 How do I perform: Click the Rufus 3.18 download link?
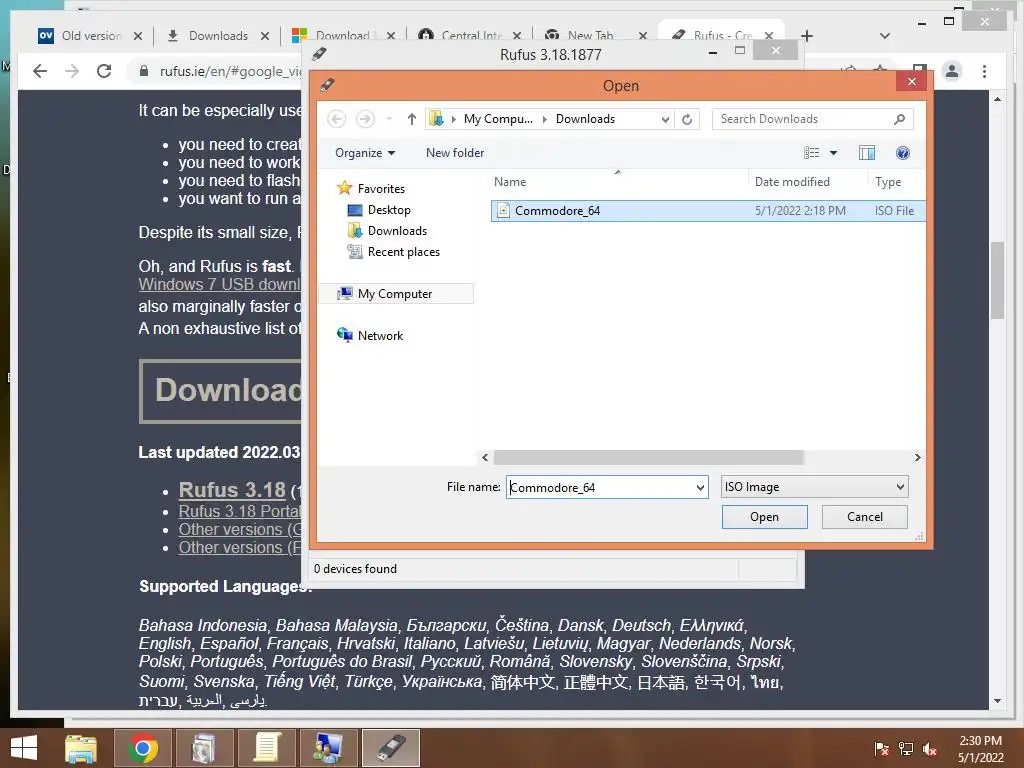[232, 490]
